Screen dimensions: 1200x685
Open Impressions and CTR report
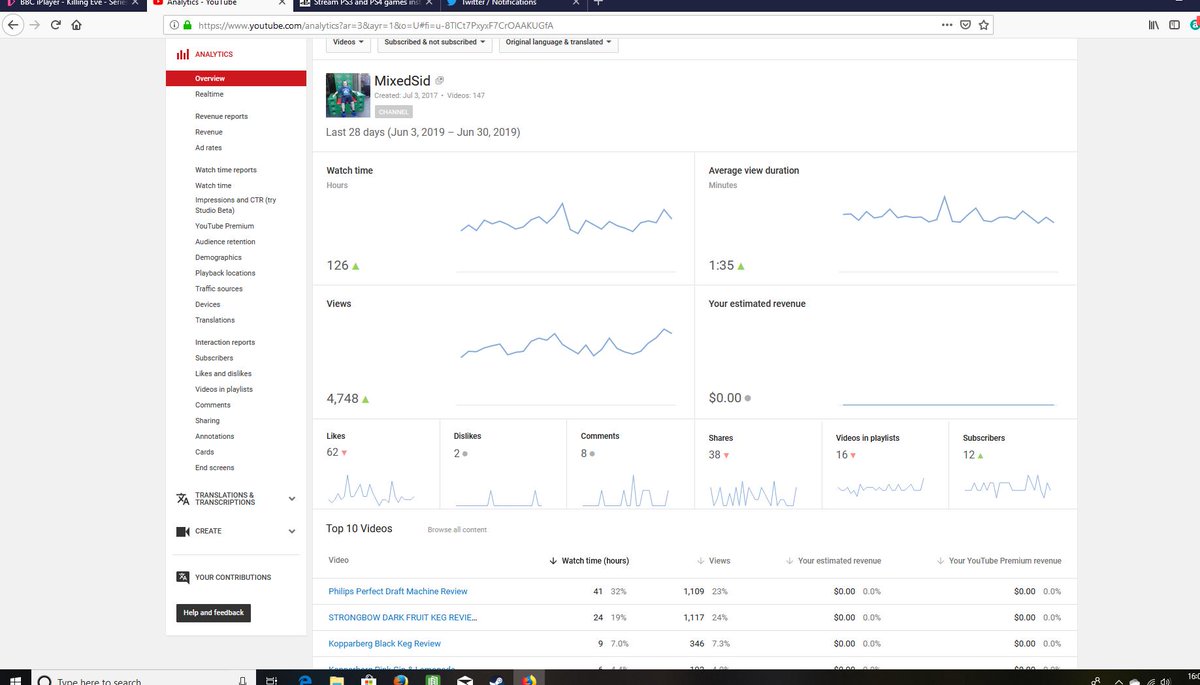pos(235,205)
